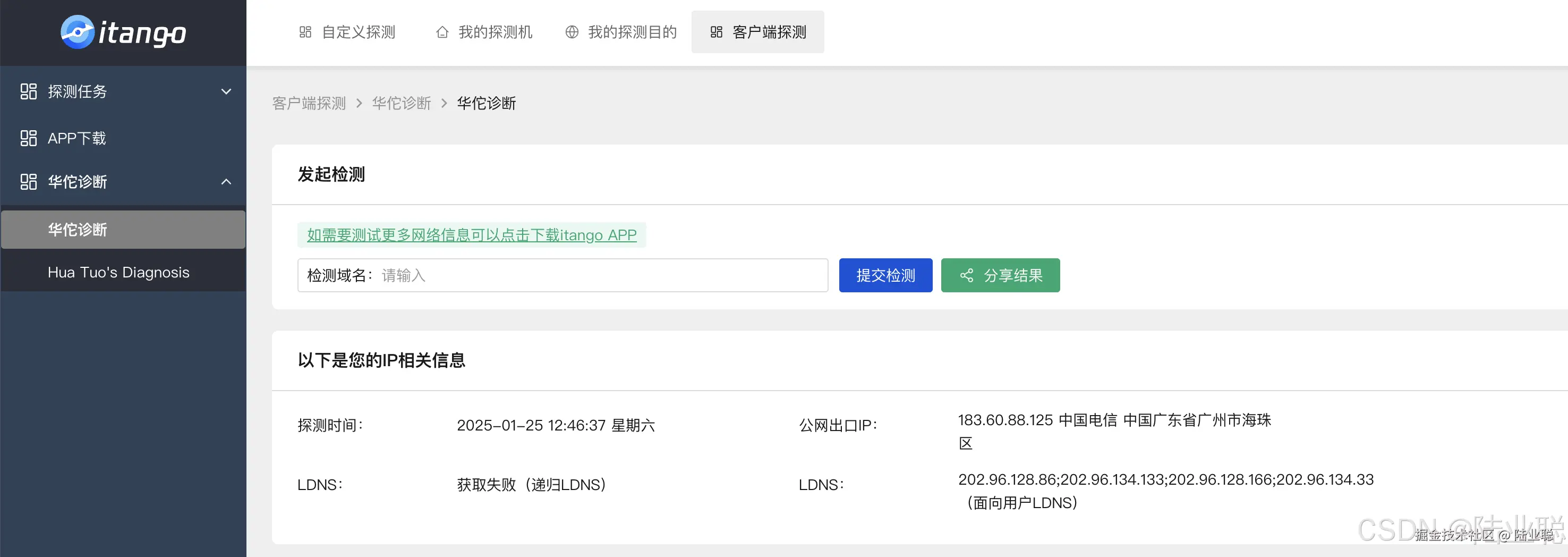This screenshot has width=1568, height=557.
Task: Click the share icon in 分享结果 button
Action: (x=966, y=276)
